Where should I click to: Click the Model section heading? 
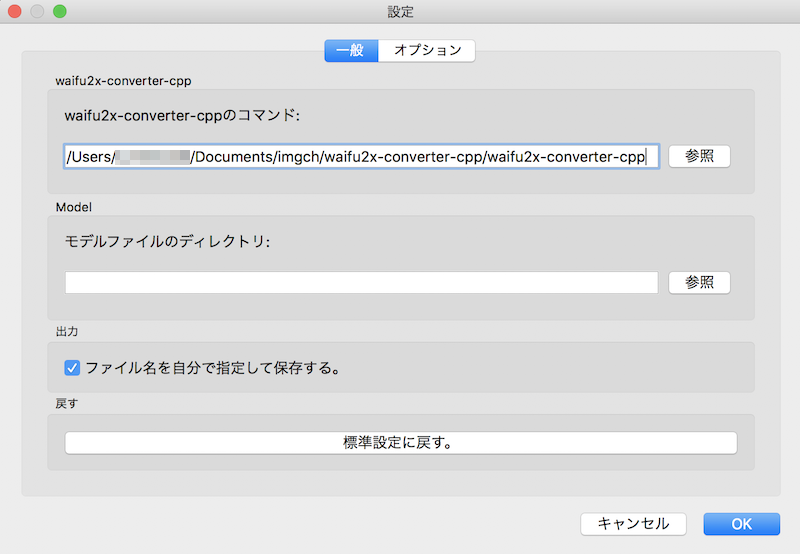73,206
